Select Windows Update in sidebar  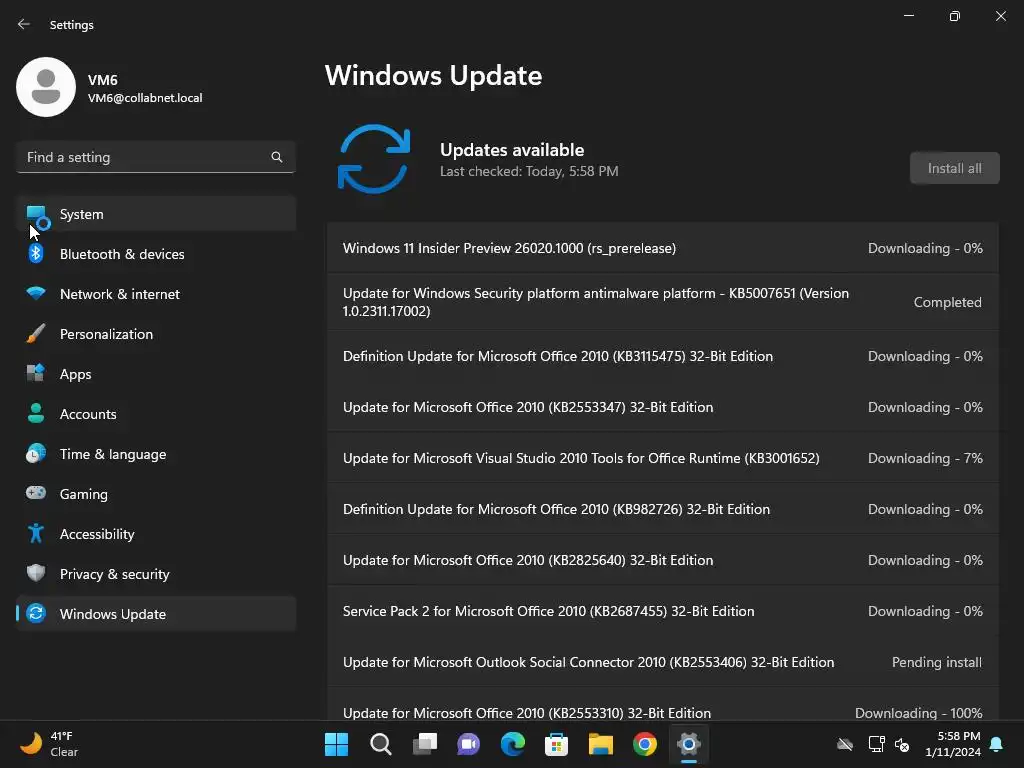pyautogui.click(x=156, y=613)
